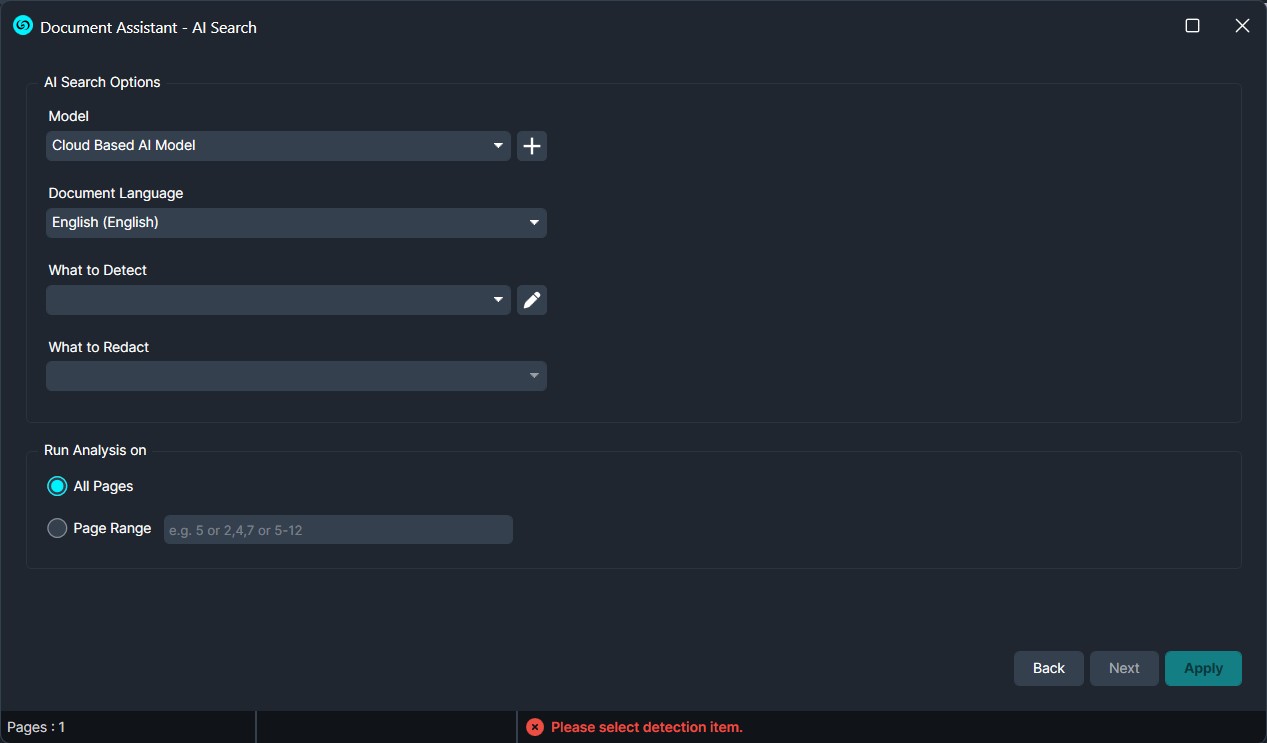Maximize the AI Search window

1192,26
